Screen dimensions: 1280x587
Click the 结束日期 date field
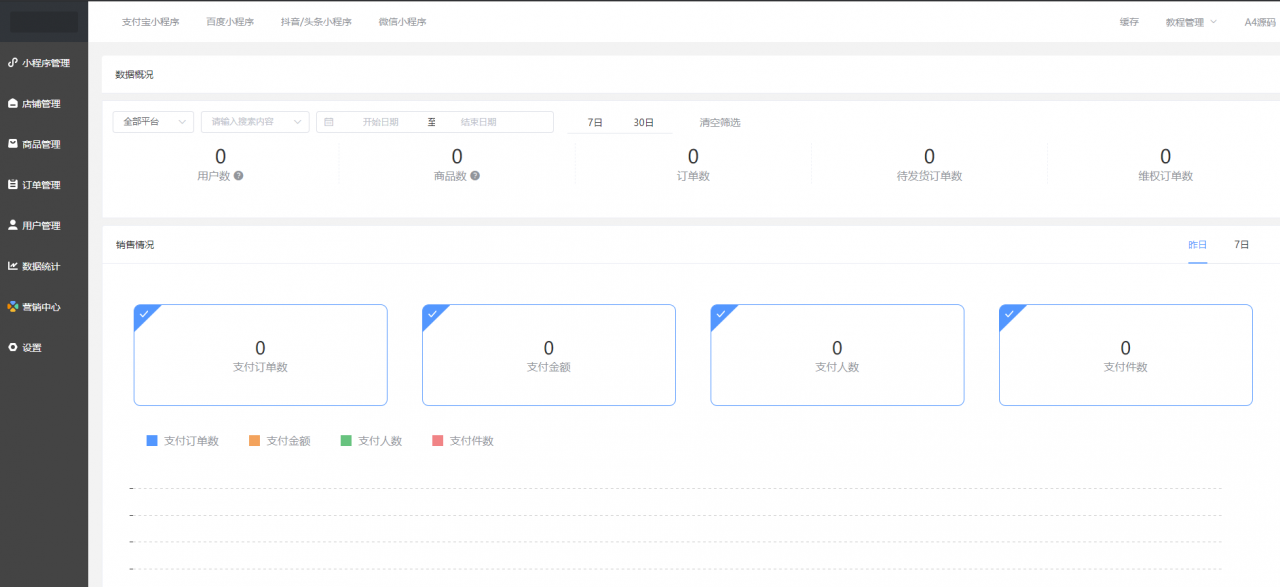478,122
